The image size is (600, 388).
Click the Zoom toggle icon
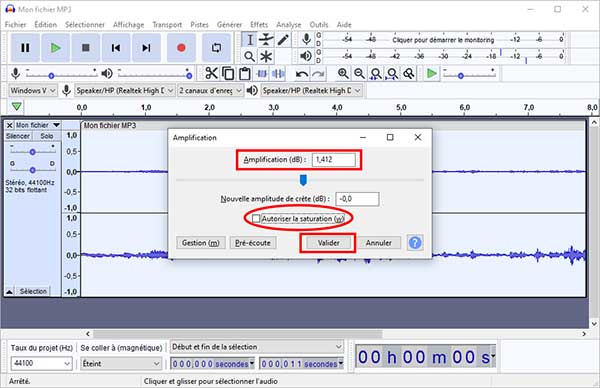tap(409, 73)
